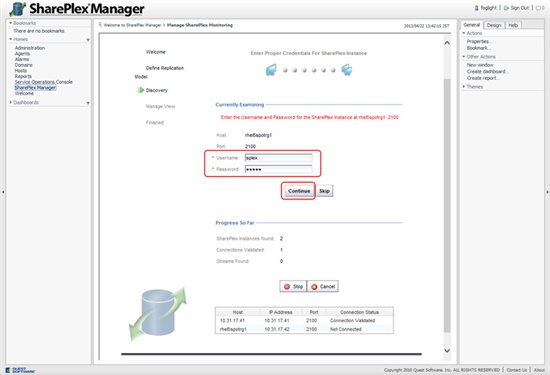Click the Stop button

coord(293,287)
